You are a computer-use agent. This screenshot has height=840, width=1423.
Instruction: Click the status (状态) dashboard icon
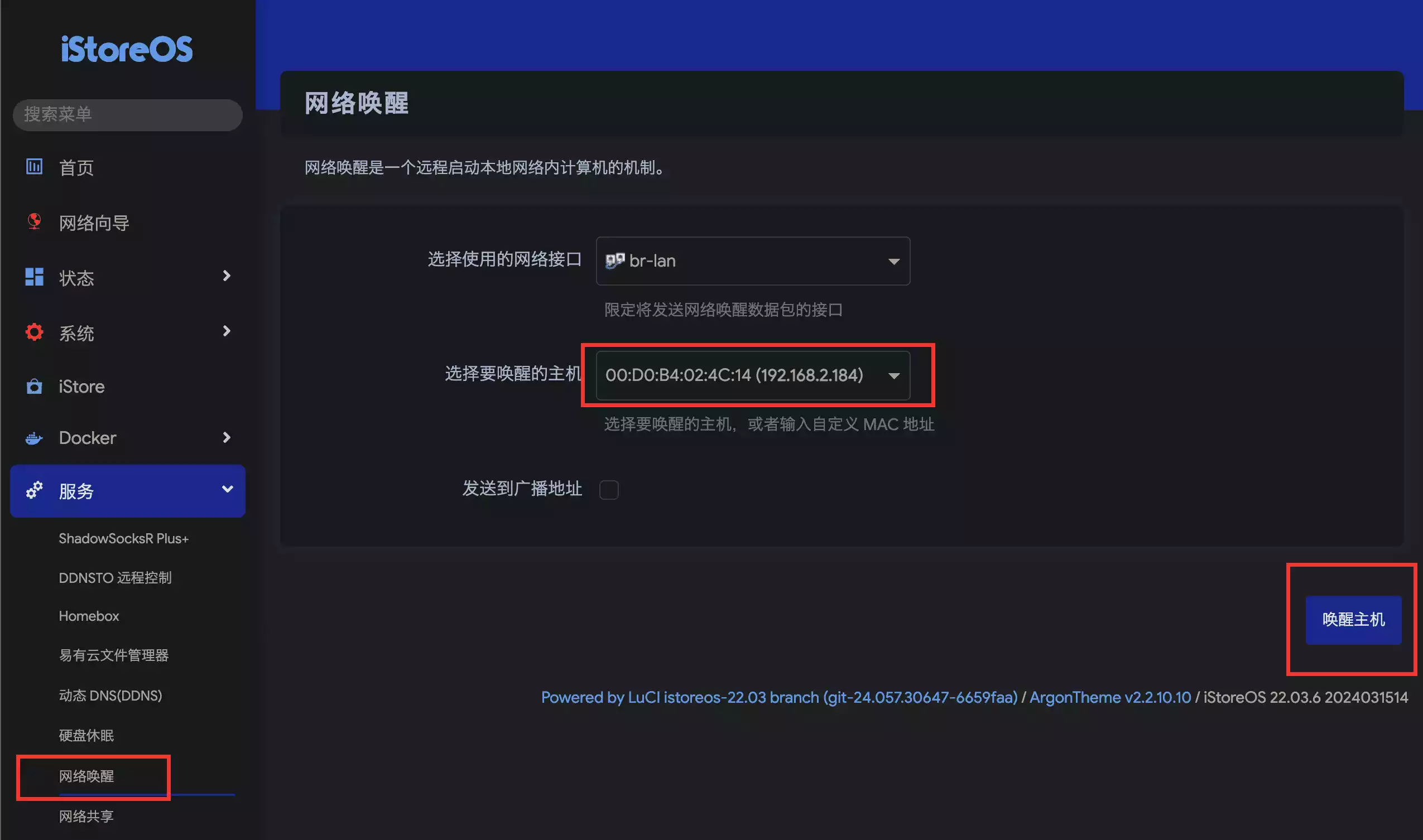34,277
